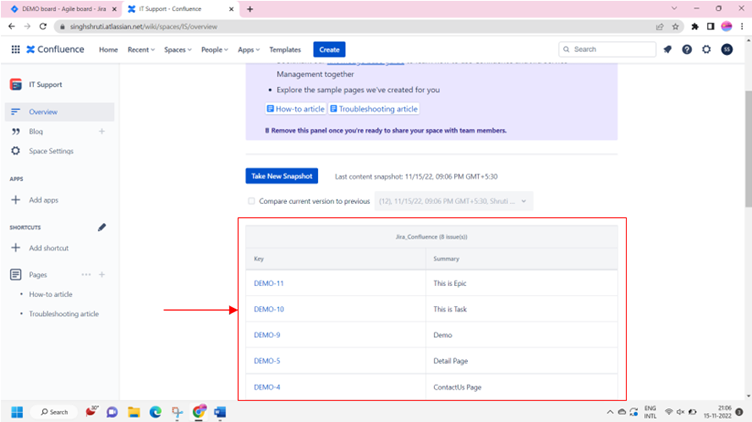
Task: Click Take New Snapshot button
Action: pyautogui.click(x=282, y=176)
